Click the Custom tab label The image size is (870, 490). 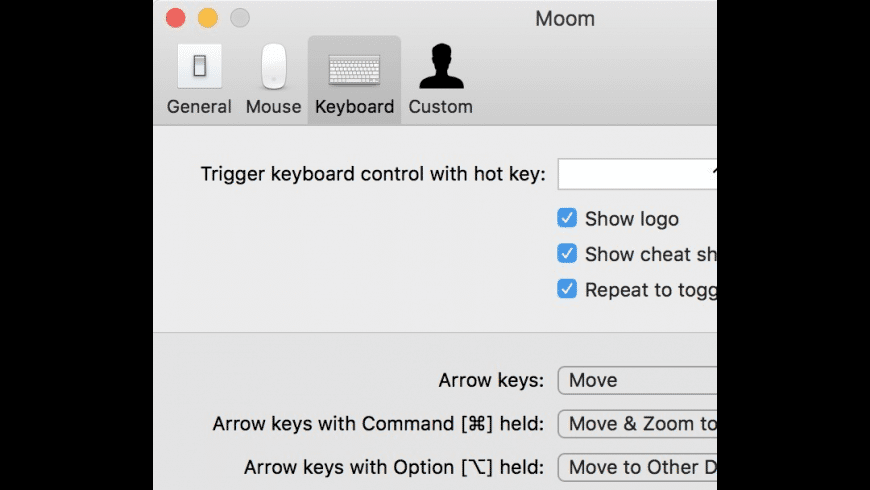pyautogui.click(x=441, y=107)
